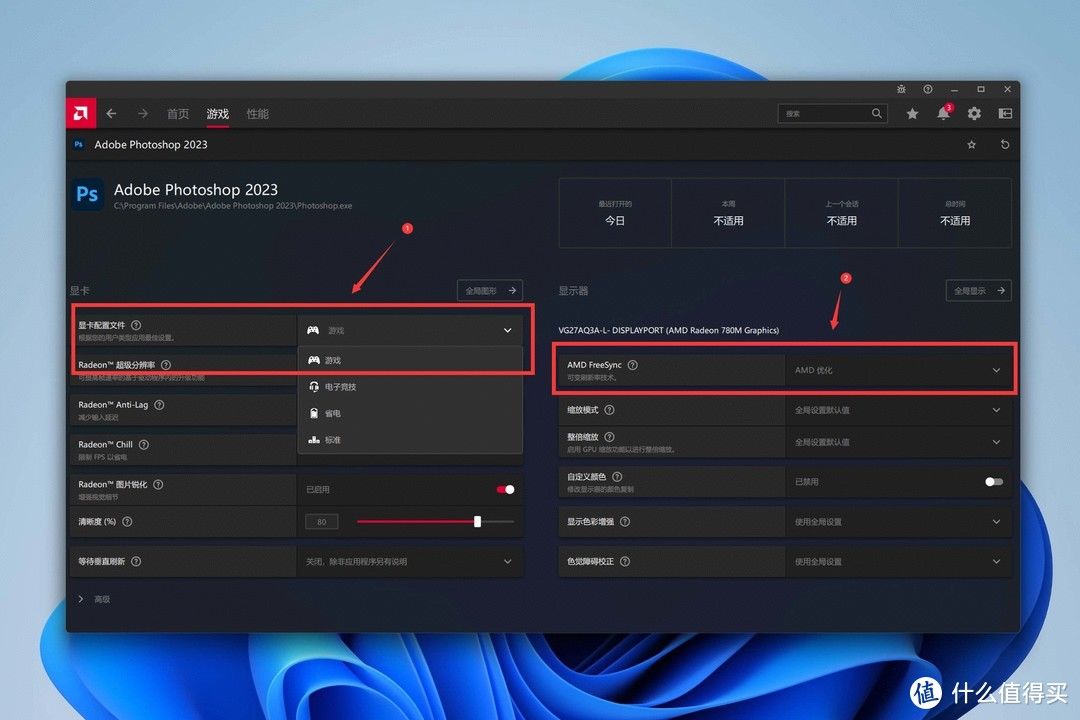This screenshot has height=720, width=1080.
Task: Click the 最近打开的 card showing 今日
Action: pos(615,213)
